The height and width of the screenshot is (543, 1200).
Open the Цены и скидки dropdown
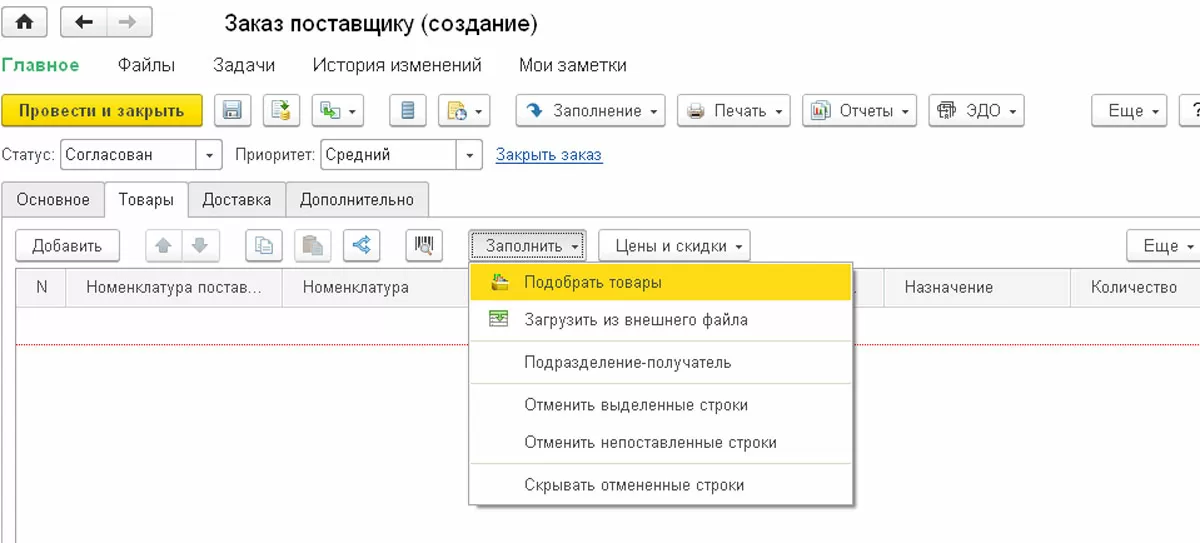(674, 245)
